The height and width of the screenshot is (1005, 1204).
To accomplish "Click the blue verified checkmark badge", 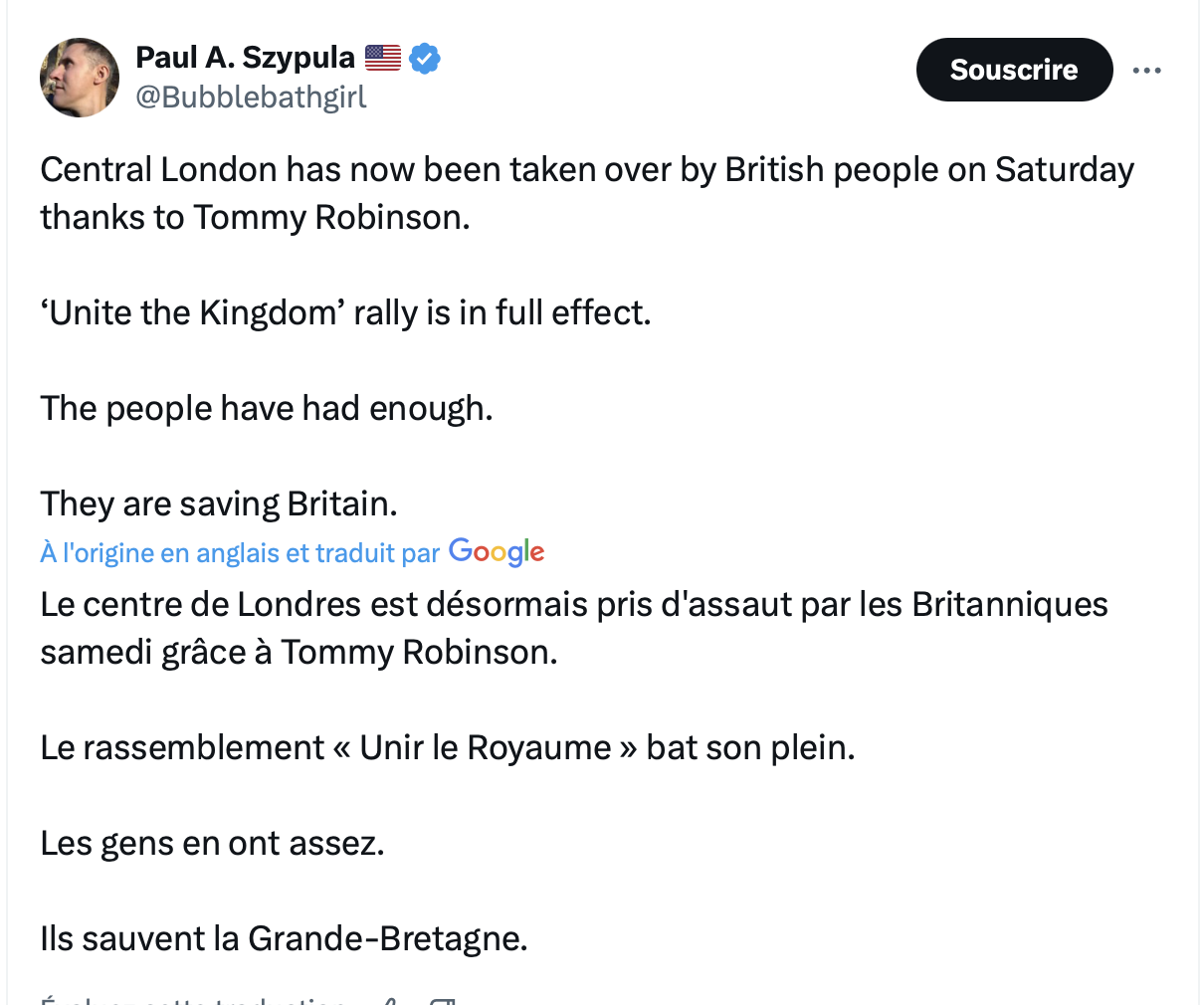I will click(x=425, y=59).
